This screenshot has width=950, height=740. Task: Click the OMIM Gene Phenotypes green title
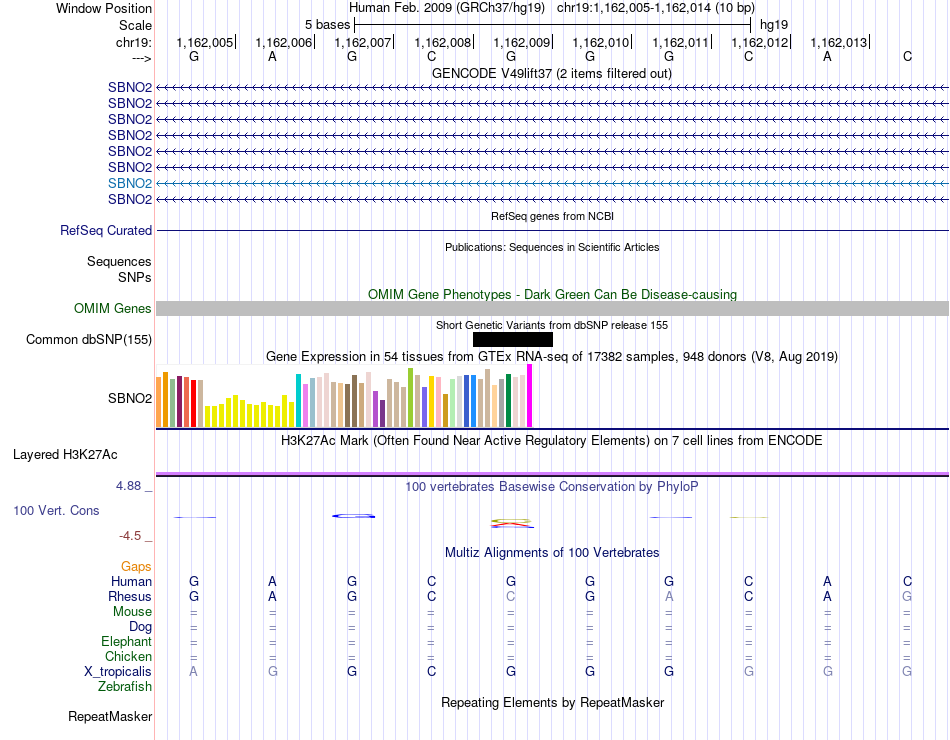point(553,295)
